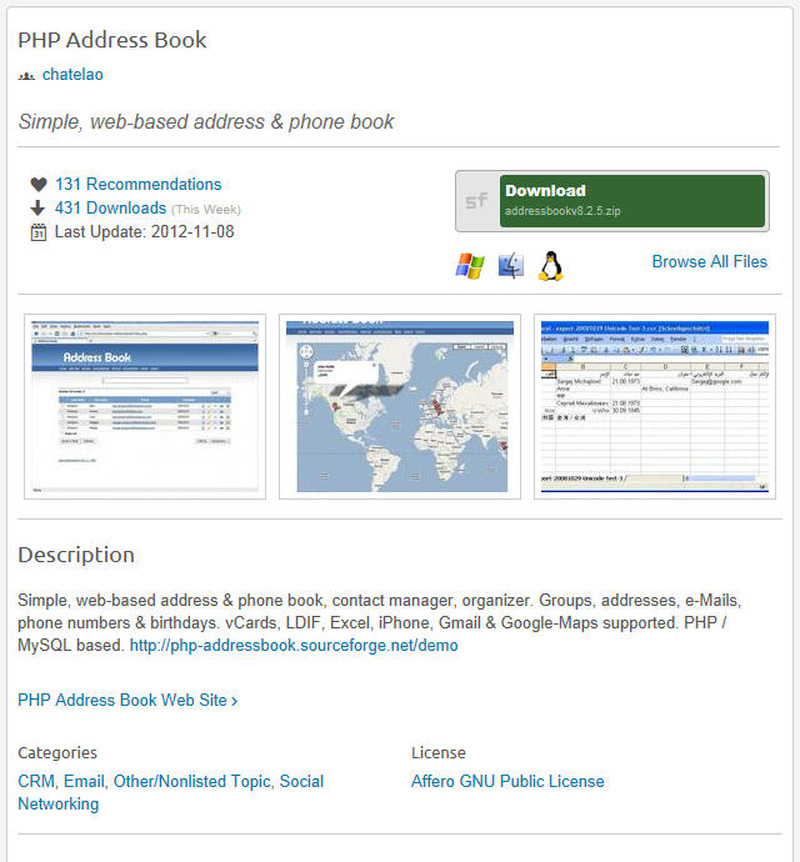Open the Excel export screenshot thumbnail
The image size is (800, 862).
coord(655,406)
